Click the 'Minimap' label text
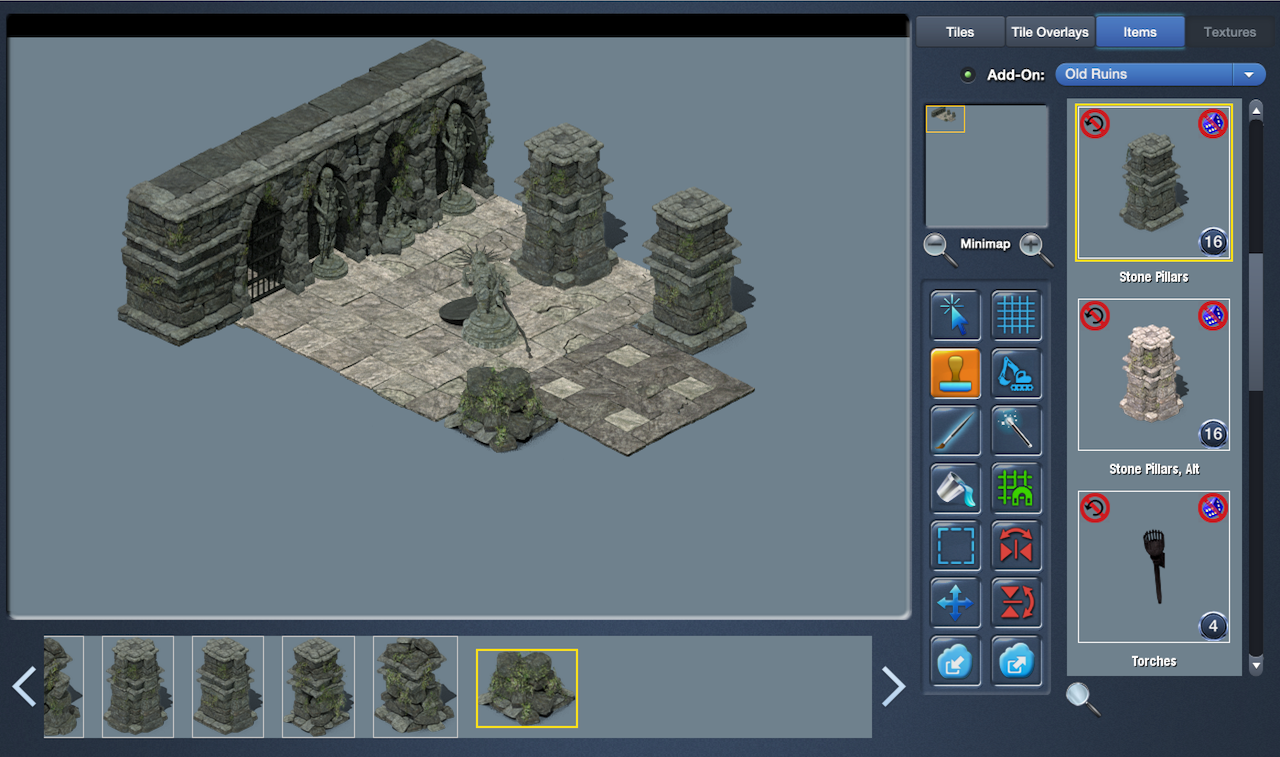1280x757 pixels. click(x=985, y=244)
